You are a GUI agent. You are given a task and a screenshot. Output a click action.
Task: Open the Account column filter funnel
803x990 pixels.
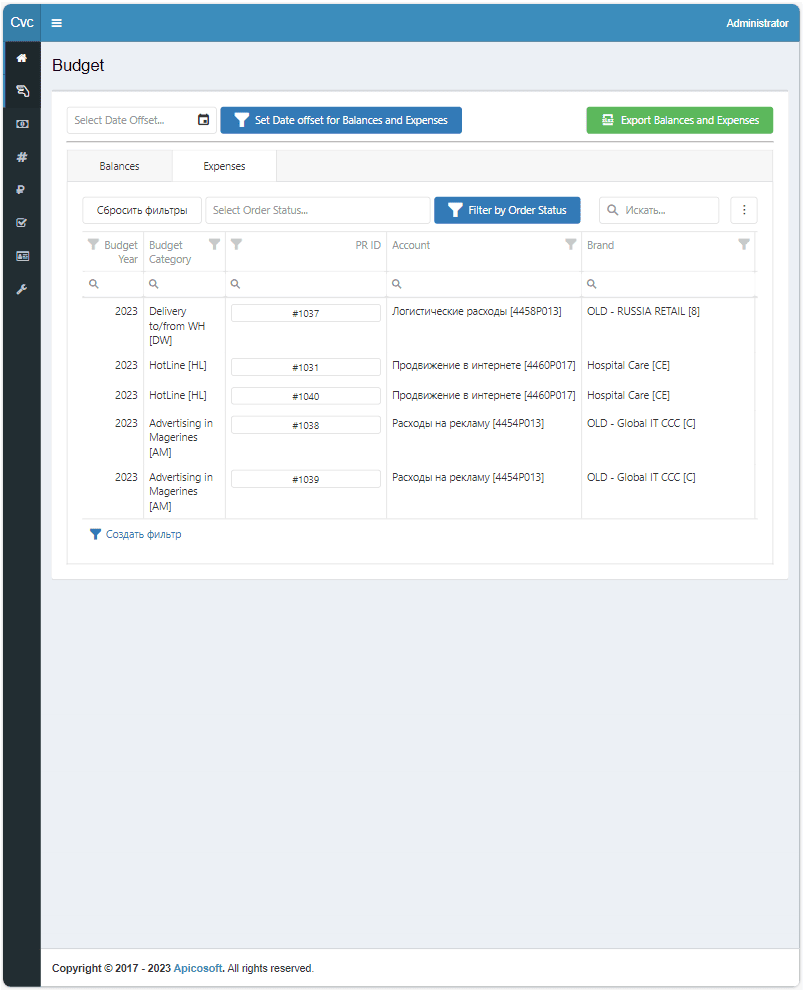570,244
